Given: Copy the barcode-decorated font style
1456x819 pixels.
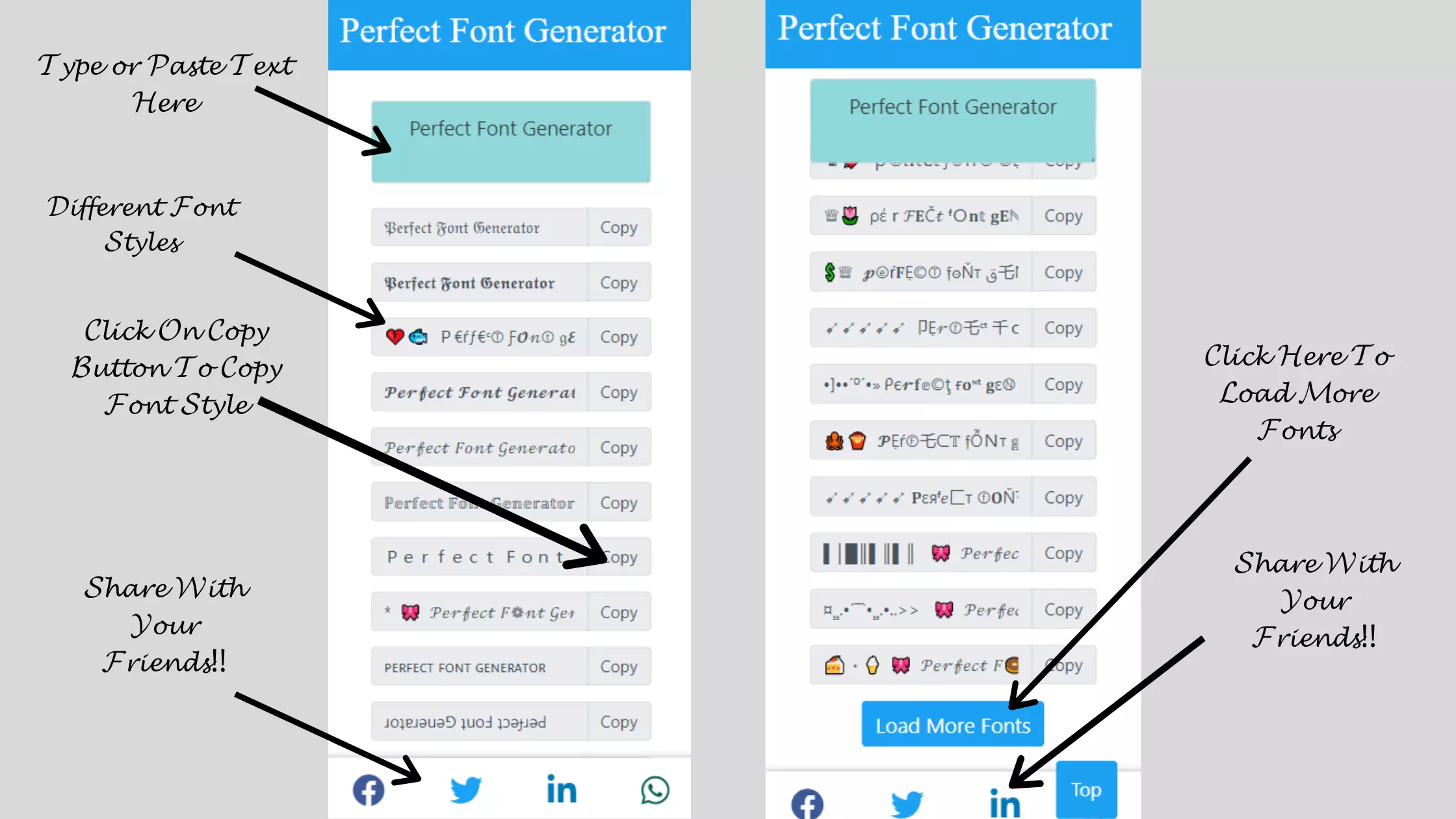Looking at the screenshot, I should click(x=1062, y=553).
